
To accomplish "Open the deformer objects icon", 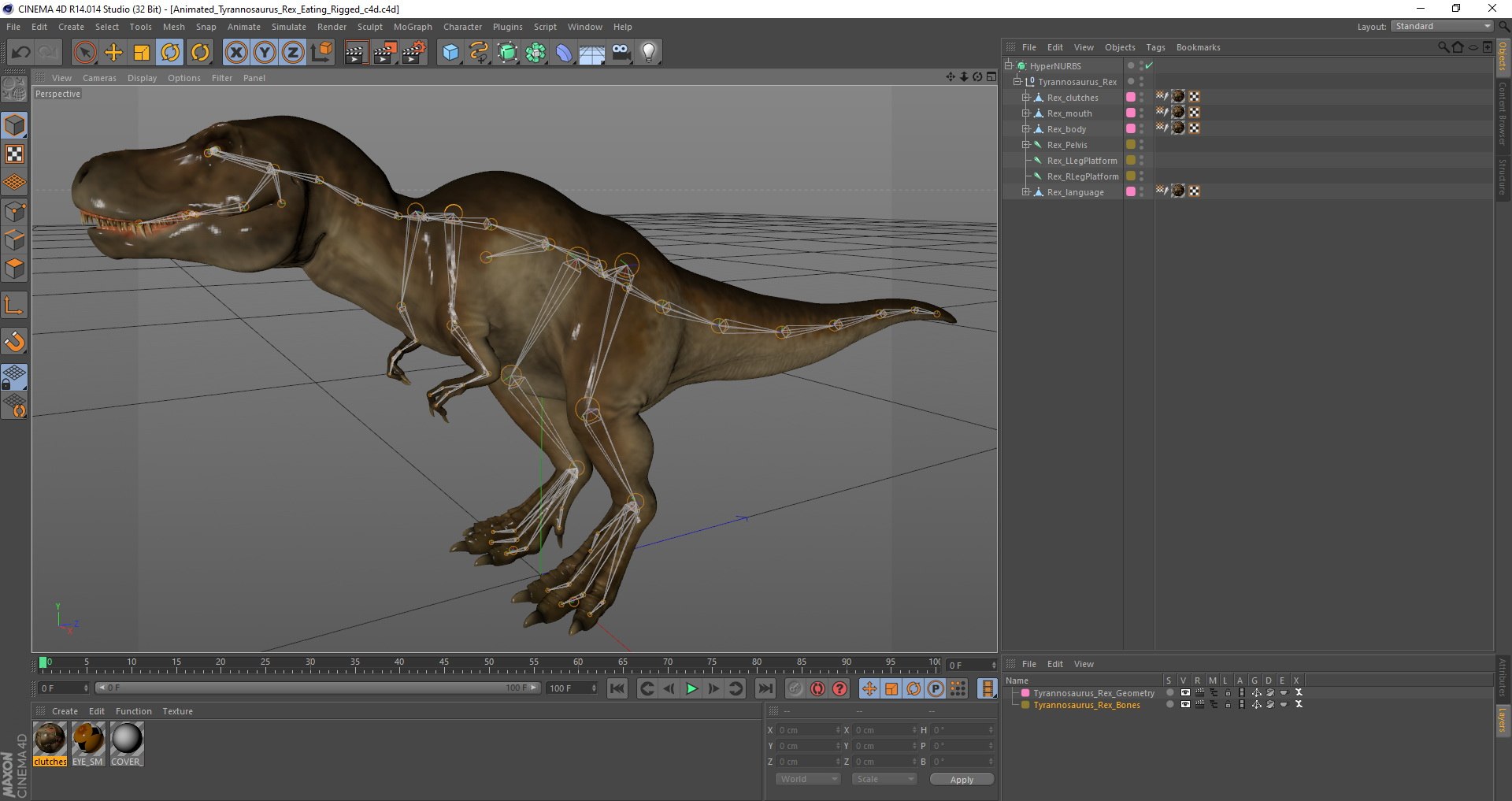I will [x=564, y=53].
